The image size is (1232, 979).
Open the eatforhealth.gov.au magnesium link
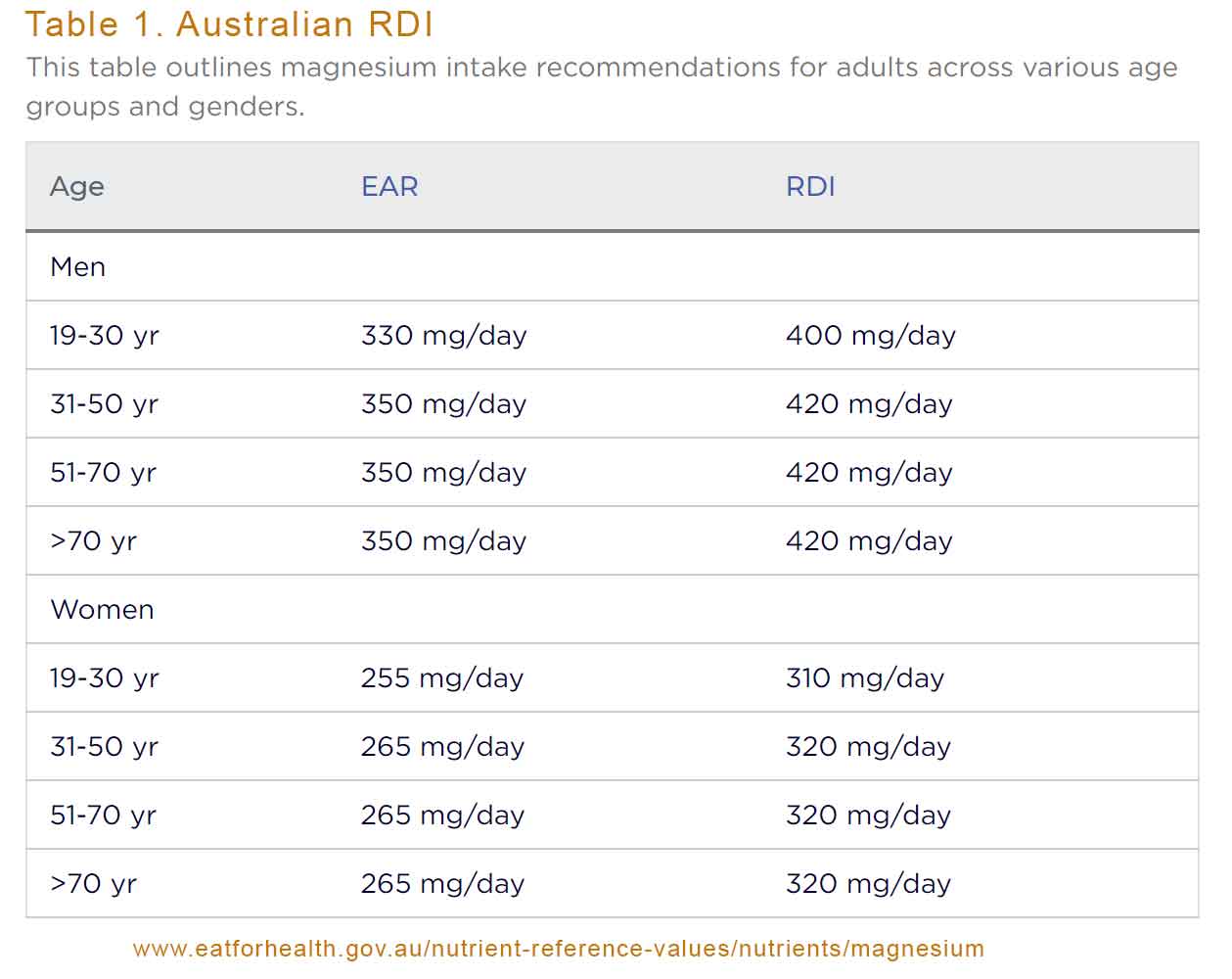click(x=558, y=948)
